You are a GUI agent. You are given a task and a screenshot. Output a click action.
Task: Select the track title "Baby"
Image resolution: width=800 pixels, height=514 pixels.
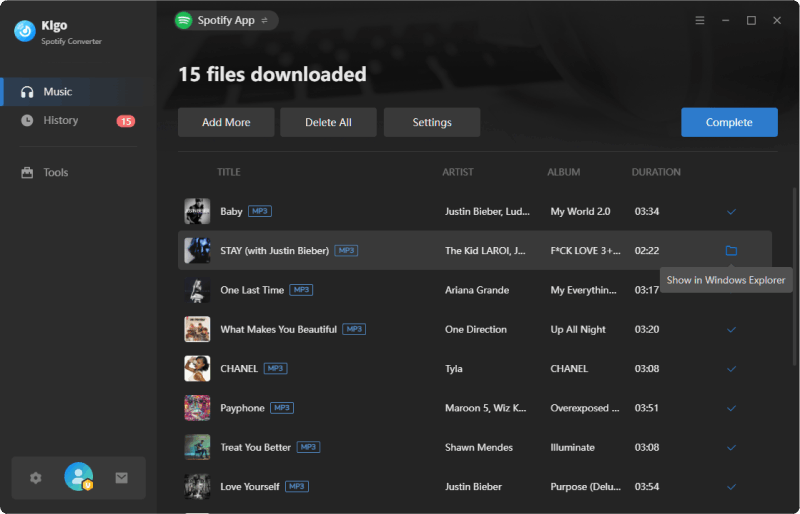coord(231,211)
